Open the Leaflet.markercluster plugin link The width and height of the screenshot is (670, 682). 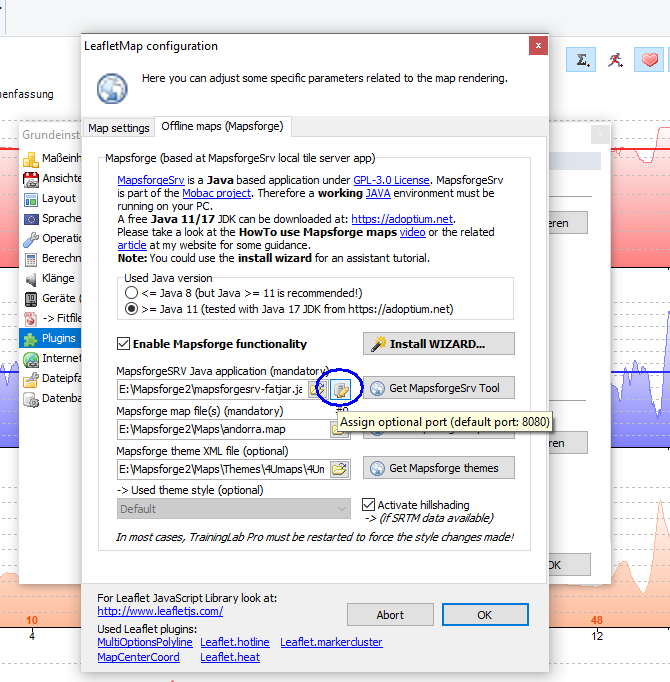point(332,642)
